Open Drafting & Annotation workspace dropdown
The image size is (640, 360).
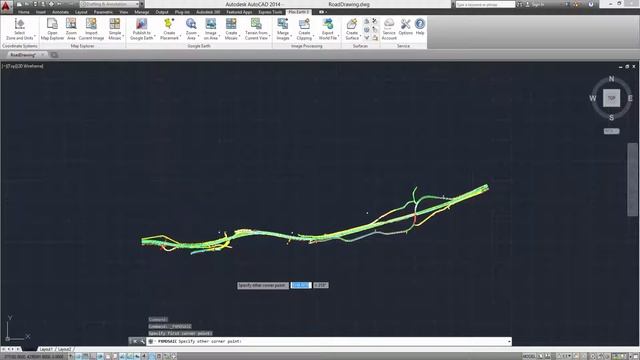click(x=109, y=4)
